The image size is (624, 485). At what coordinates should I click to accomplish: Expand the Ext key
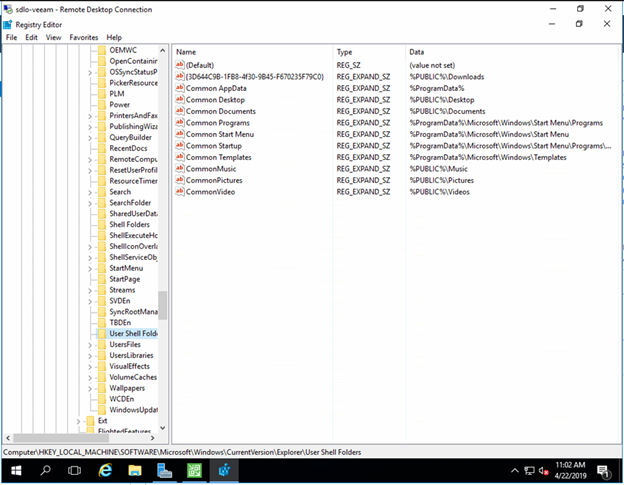[78, 421]
